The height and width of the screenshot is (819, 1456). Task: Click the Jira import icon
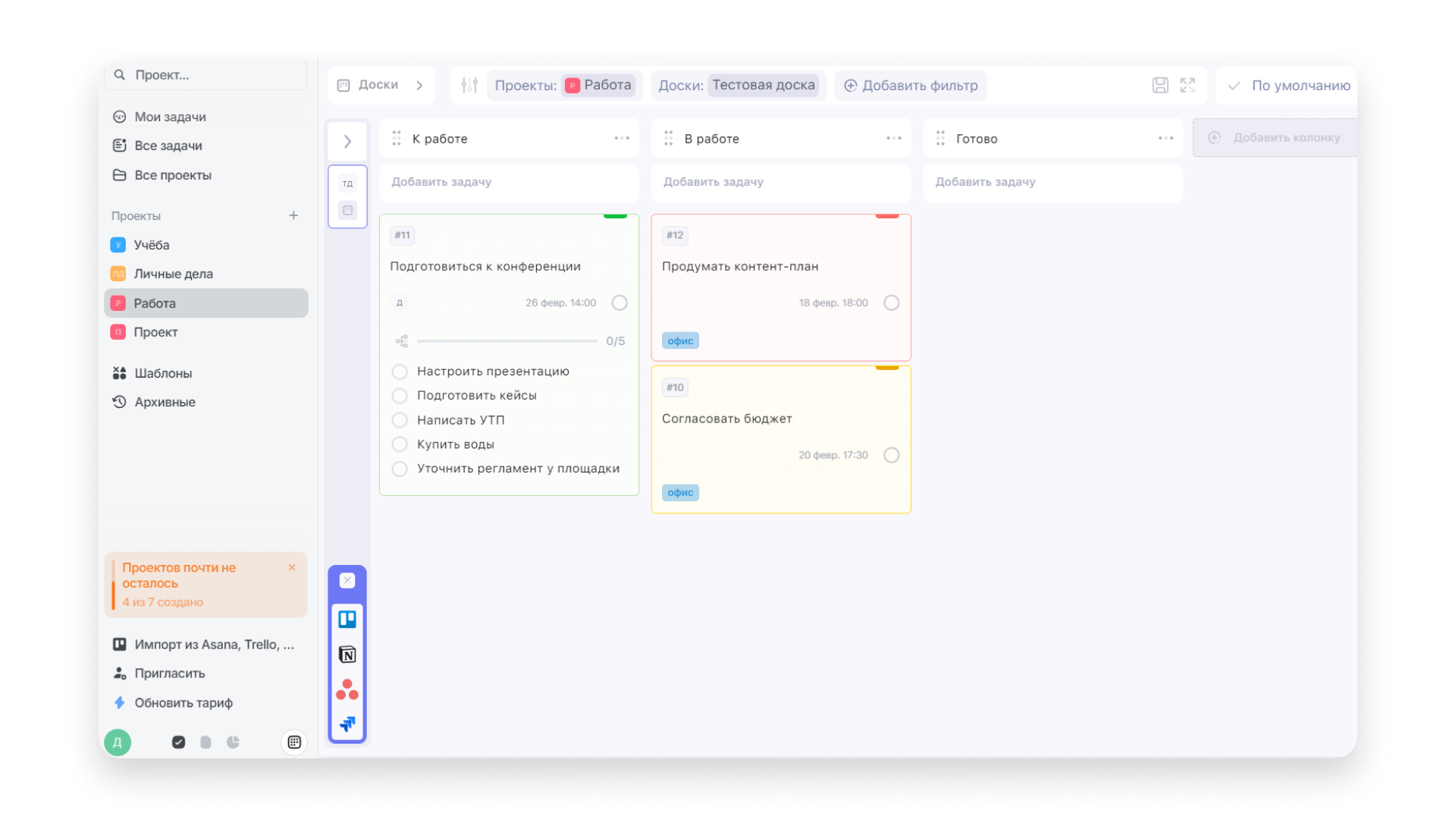coord(347,724)
